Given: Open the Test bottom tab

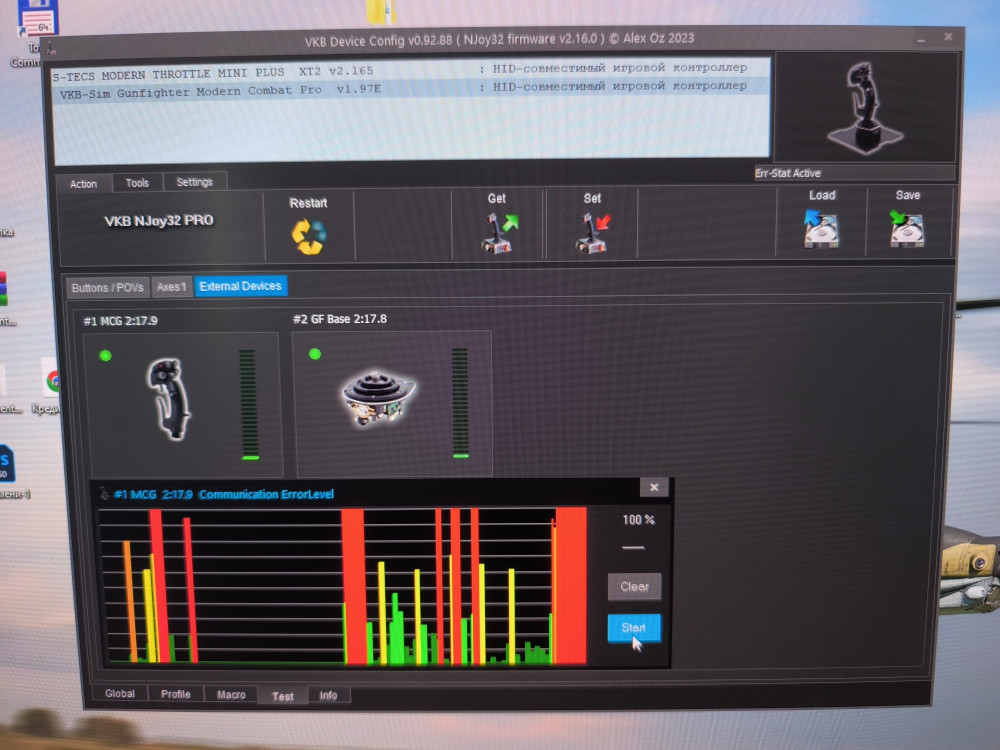Looking at the screenshot, I should click(283, 696).
